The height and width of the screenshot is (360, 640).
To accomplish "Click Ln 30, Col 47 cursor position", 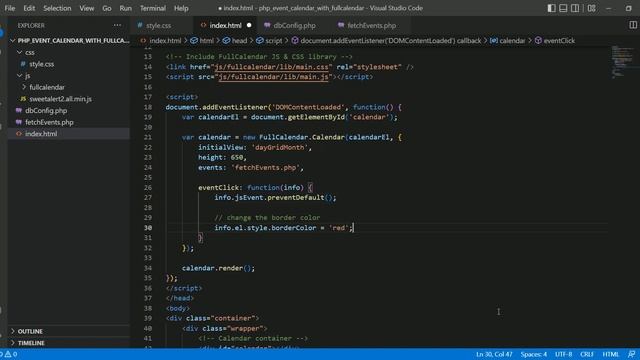I will (x=494, y=354).
